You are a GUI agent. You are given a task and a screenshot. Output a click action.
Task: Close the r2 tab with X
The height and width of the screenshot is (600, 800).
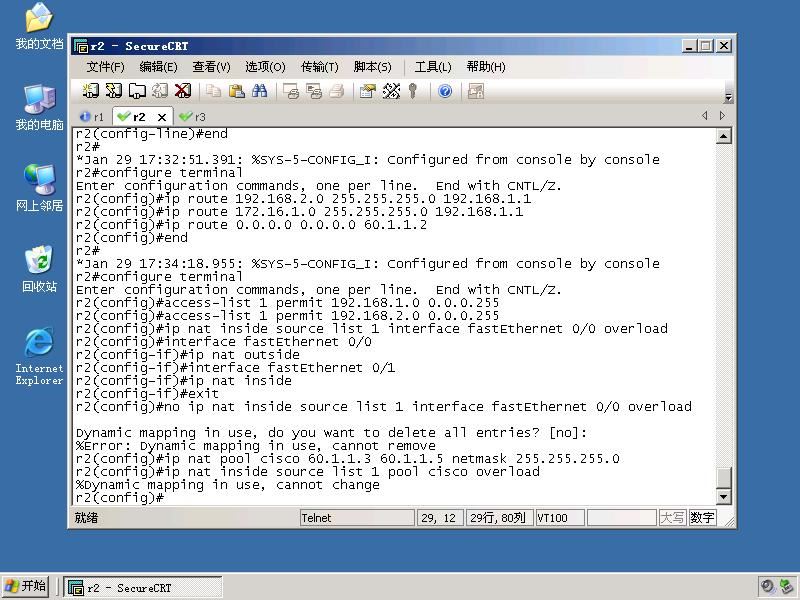[162, 117]
